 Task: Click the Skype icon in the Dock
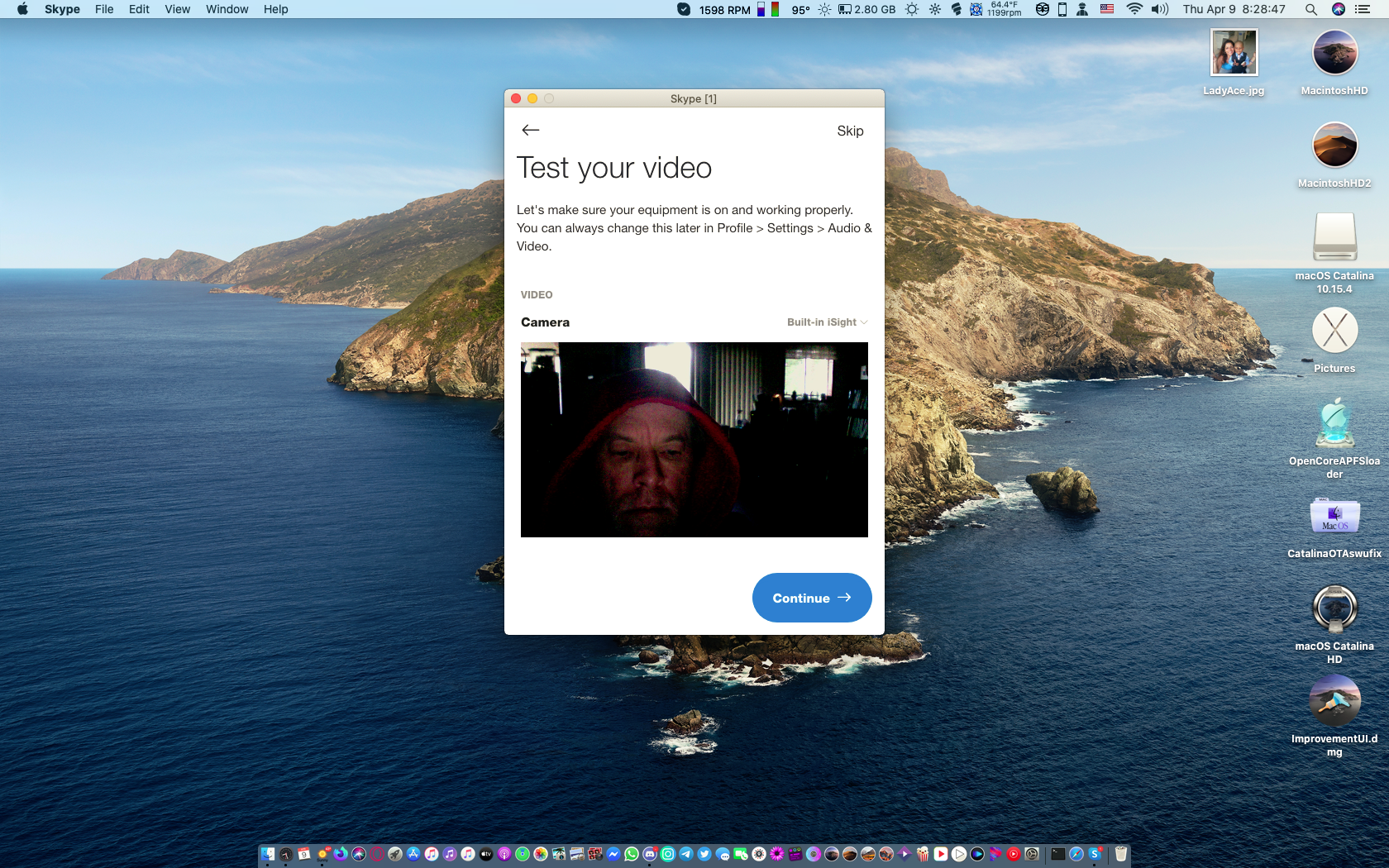(1095, 854)
